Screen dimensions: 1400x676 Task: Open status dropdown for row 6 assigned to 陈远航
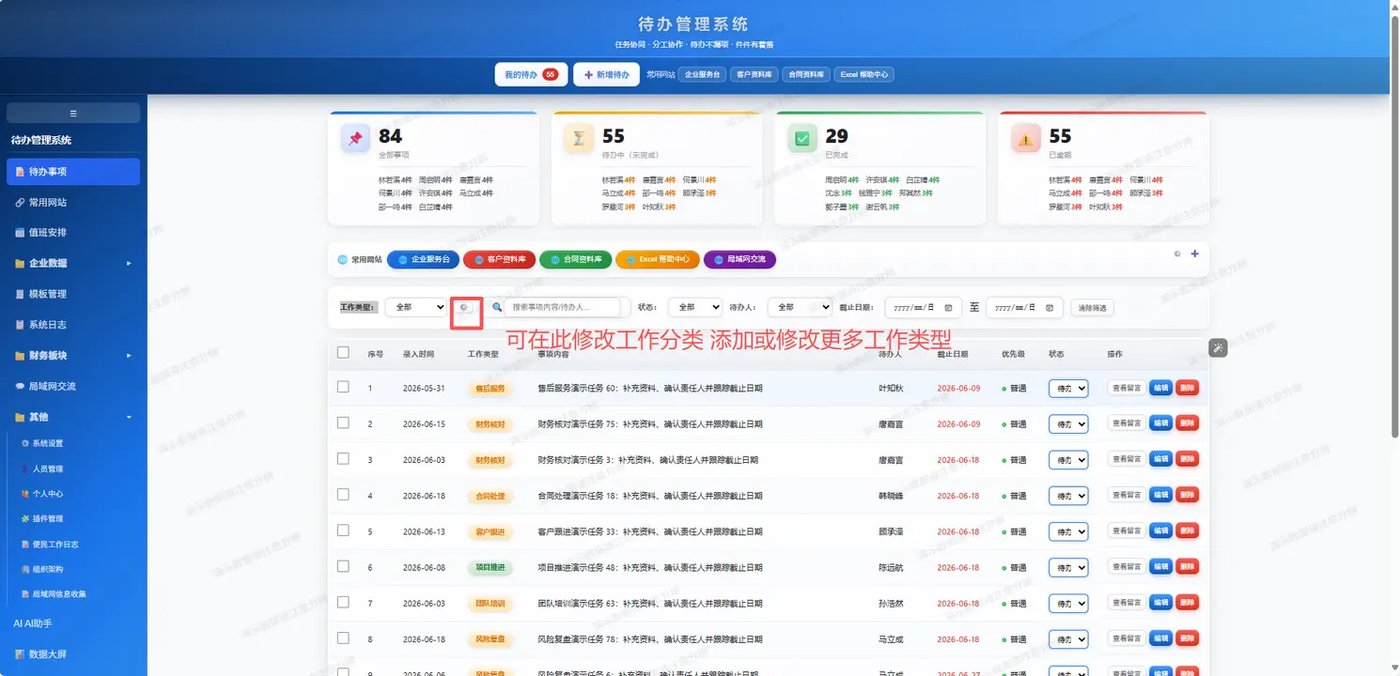pos(1068,568)
